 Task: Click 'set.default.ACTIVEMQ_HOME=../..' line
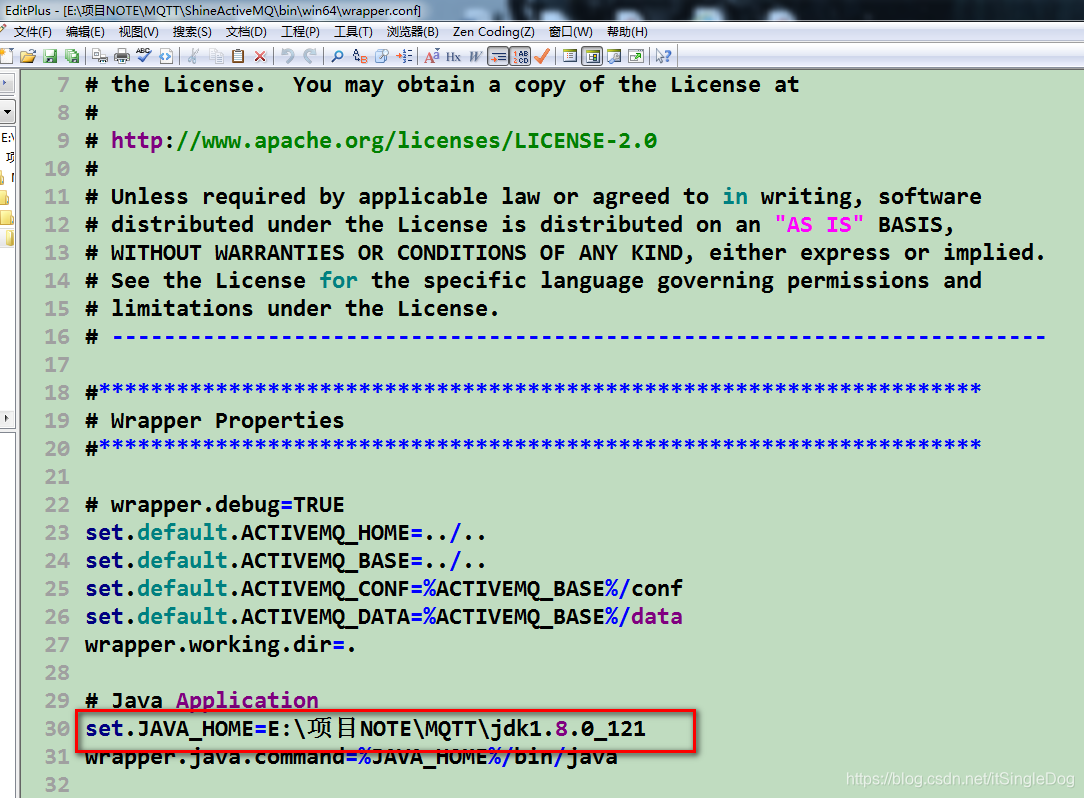coord(286,532)
